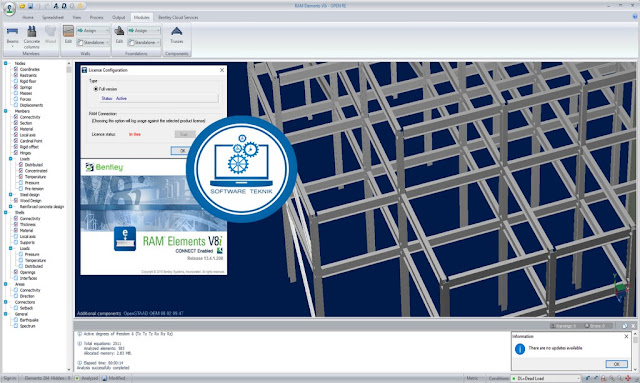Toggle the Coordinates checkbox under Nodes
640x383 pixels.
(x=16, y=69)
